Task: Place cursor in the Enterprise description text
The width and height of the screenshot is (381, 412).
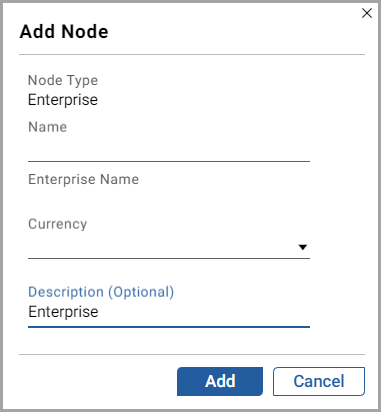Action: pos(63,312)
